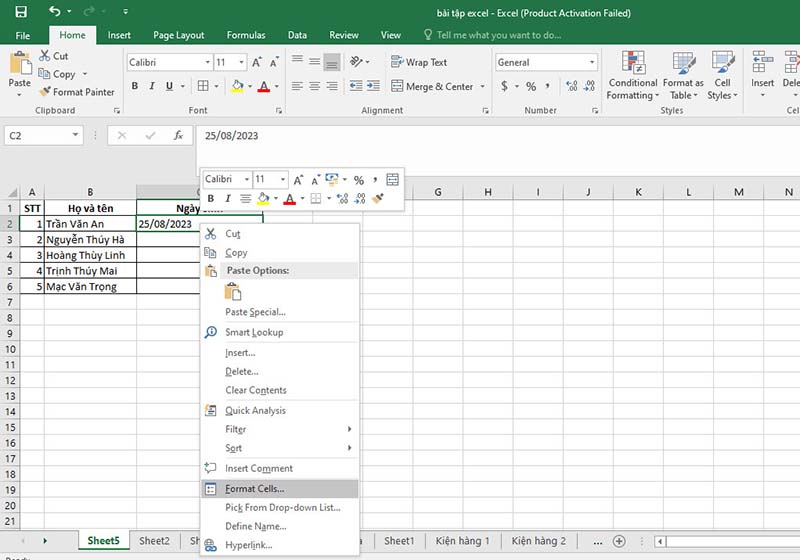The width and height of the screenshot is (800, 560).
Task: Open Format as Table gallery
Action: click(683, 75)
